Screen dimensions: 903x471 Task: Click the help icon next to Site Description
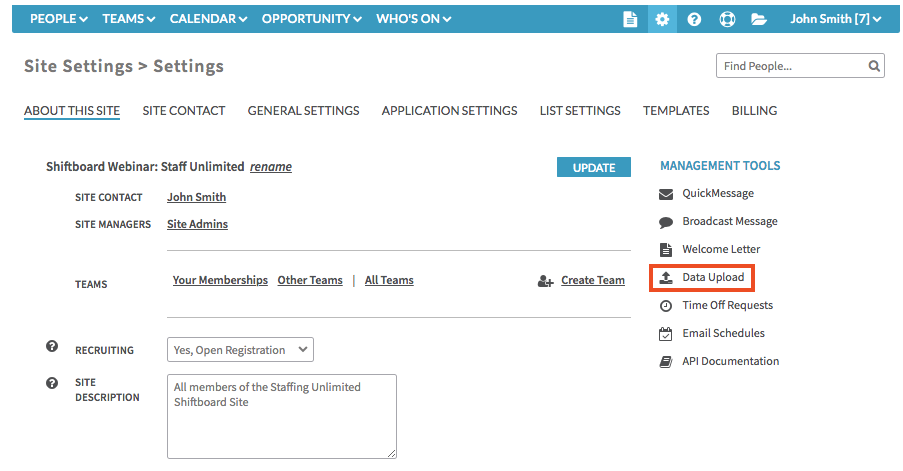[52, 383]
